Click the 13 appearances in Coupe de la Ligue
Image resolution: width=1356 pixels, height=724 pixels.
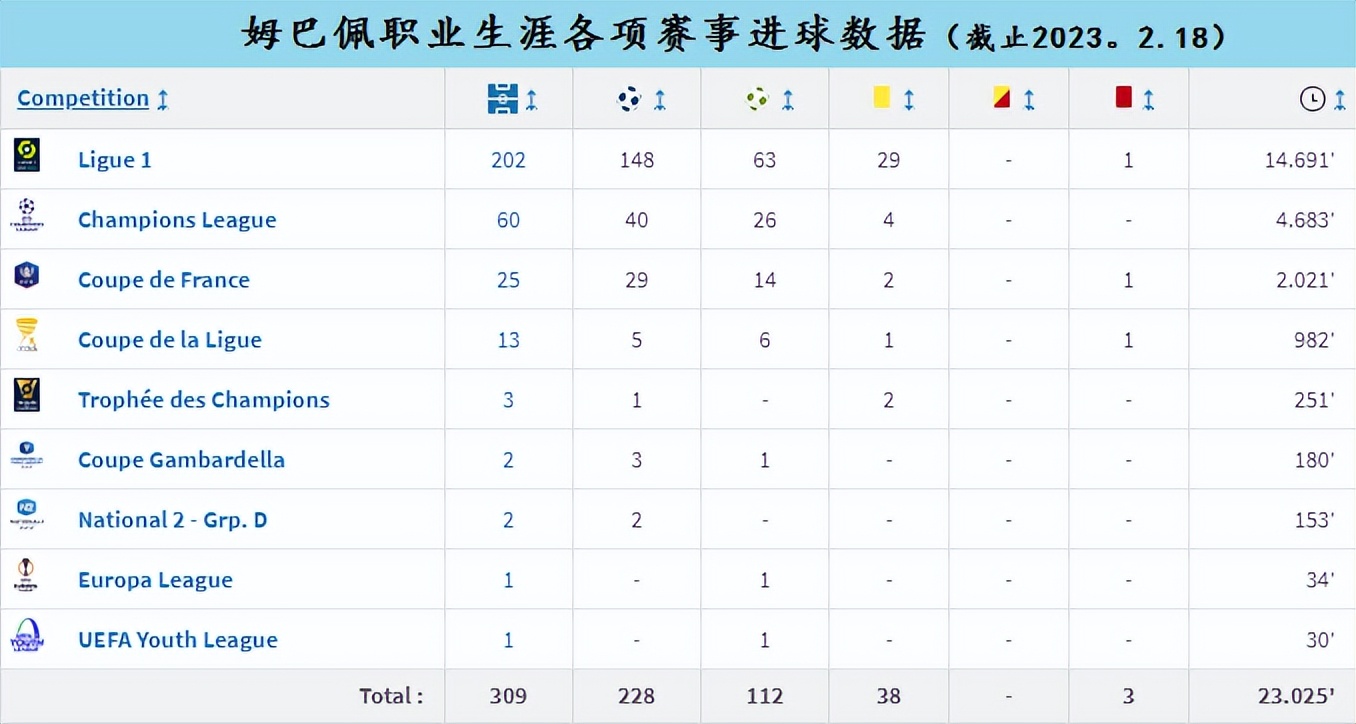tap(508, 340)
